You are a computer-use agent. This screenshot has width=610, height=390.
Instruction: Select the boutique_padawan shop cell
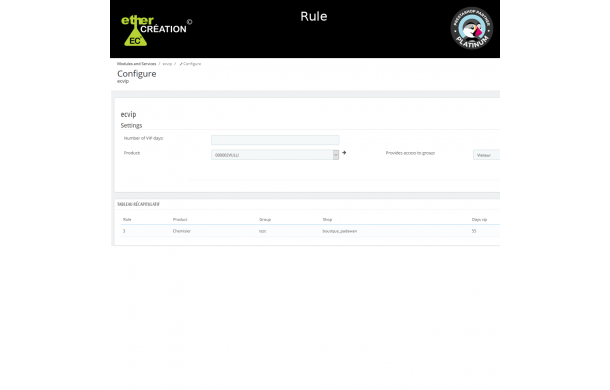[340, 231]
